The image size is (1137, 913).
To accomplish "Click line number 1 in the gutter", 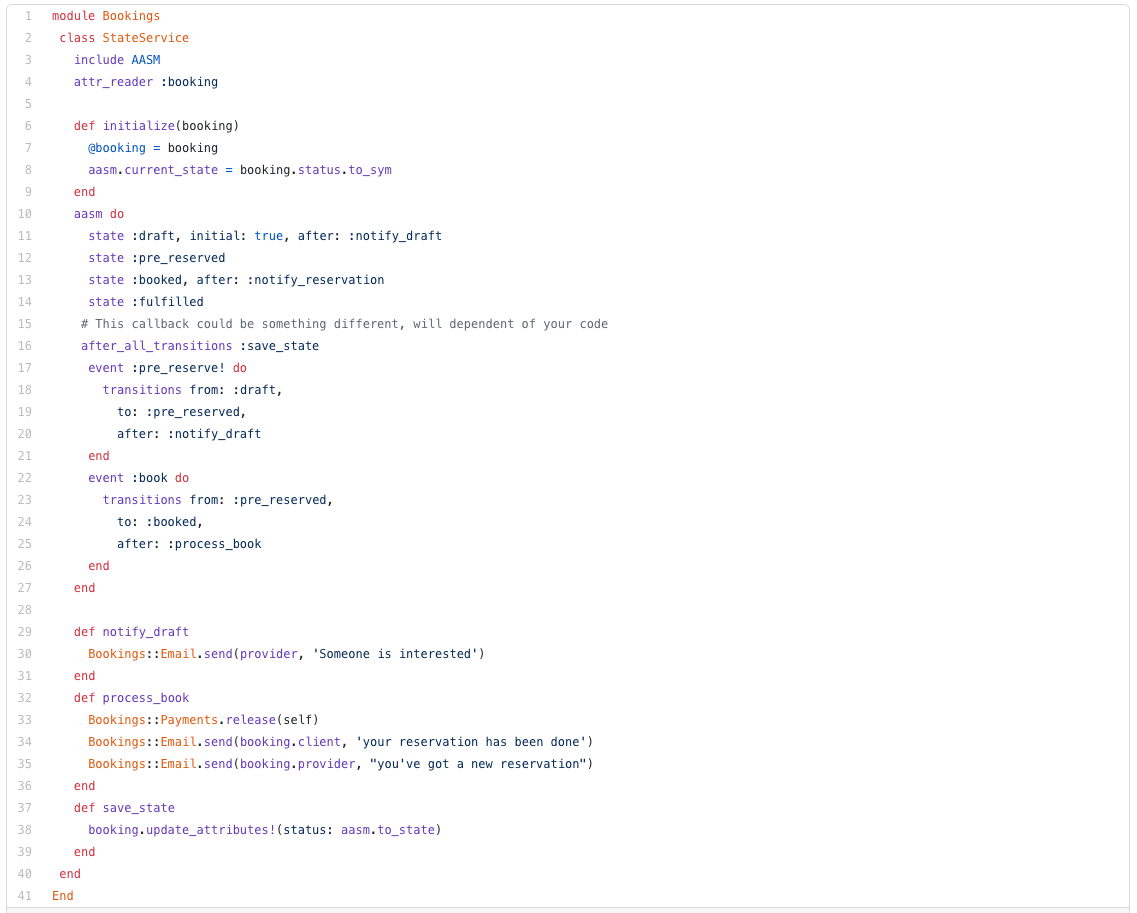I will pyautogui.click(x=28, y=16).
